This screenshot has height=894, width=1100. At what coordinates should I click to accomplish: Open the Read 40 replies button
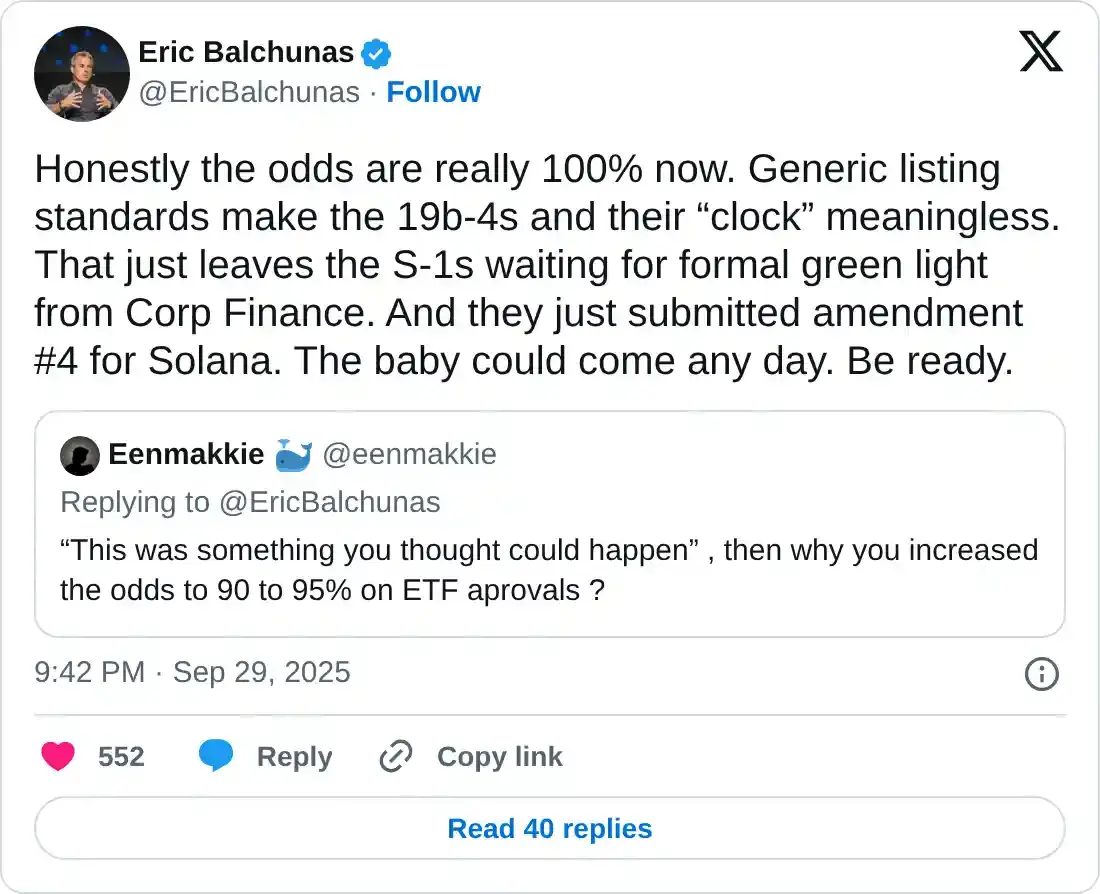coord(550,829)
